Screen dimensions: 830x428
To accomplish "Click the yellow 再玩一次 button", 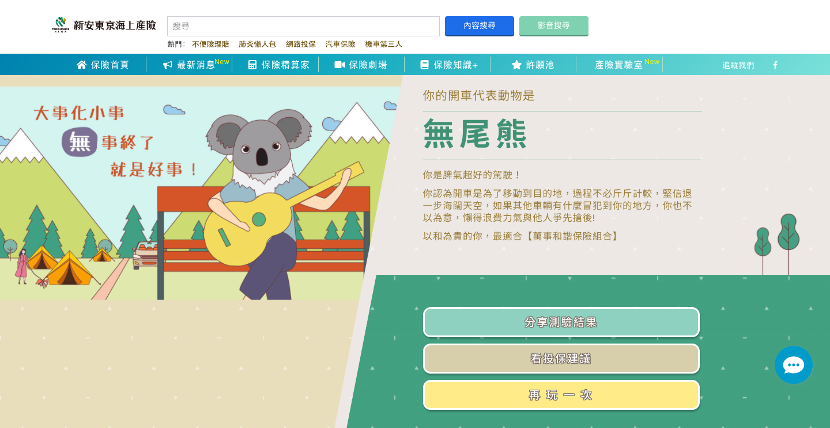I will [561, 395].
